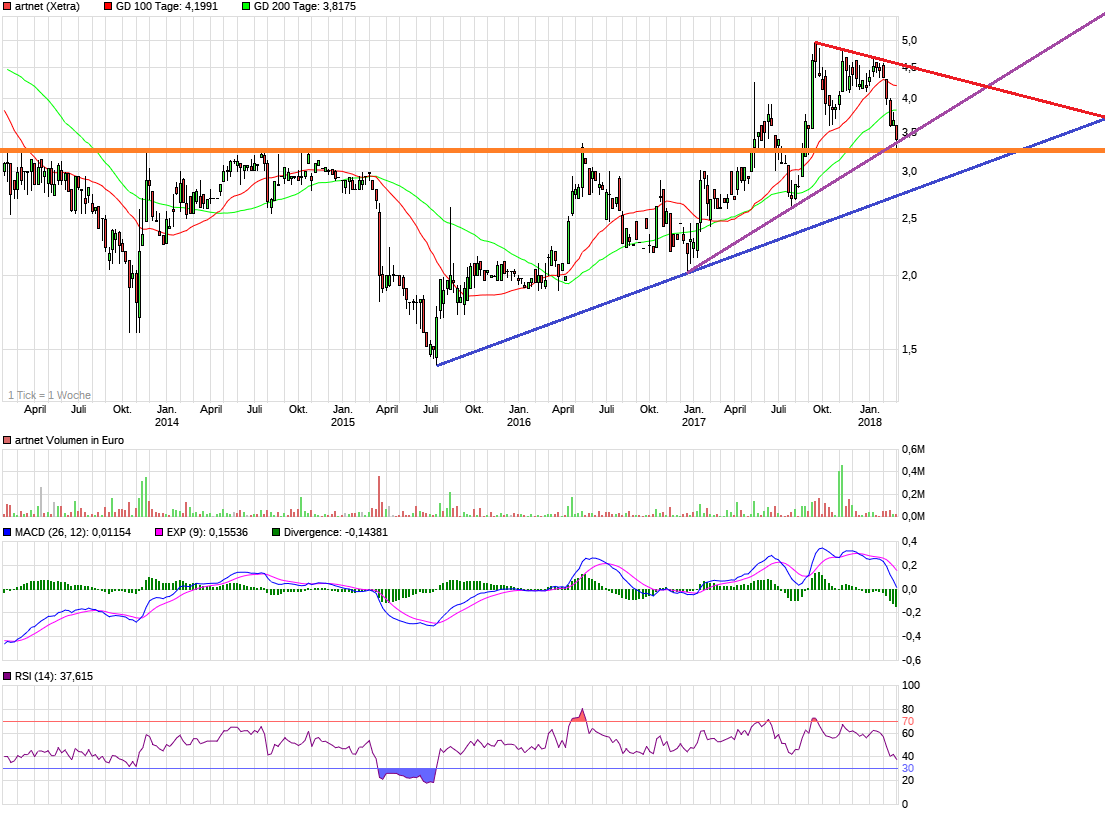Image resolution: width=1105 pixels, height=814 pixels.
Task: Click the purple RSI (14) legend square
Action: [8, 677]
